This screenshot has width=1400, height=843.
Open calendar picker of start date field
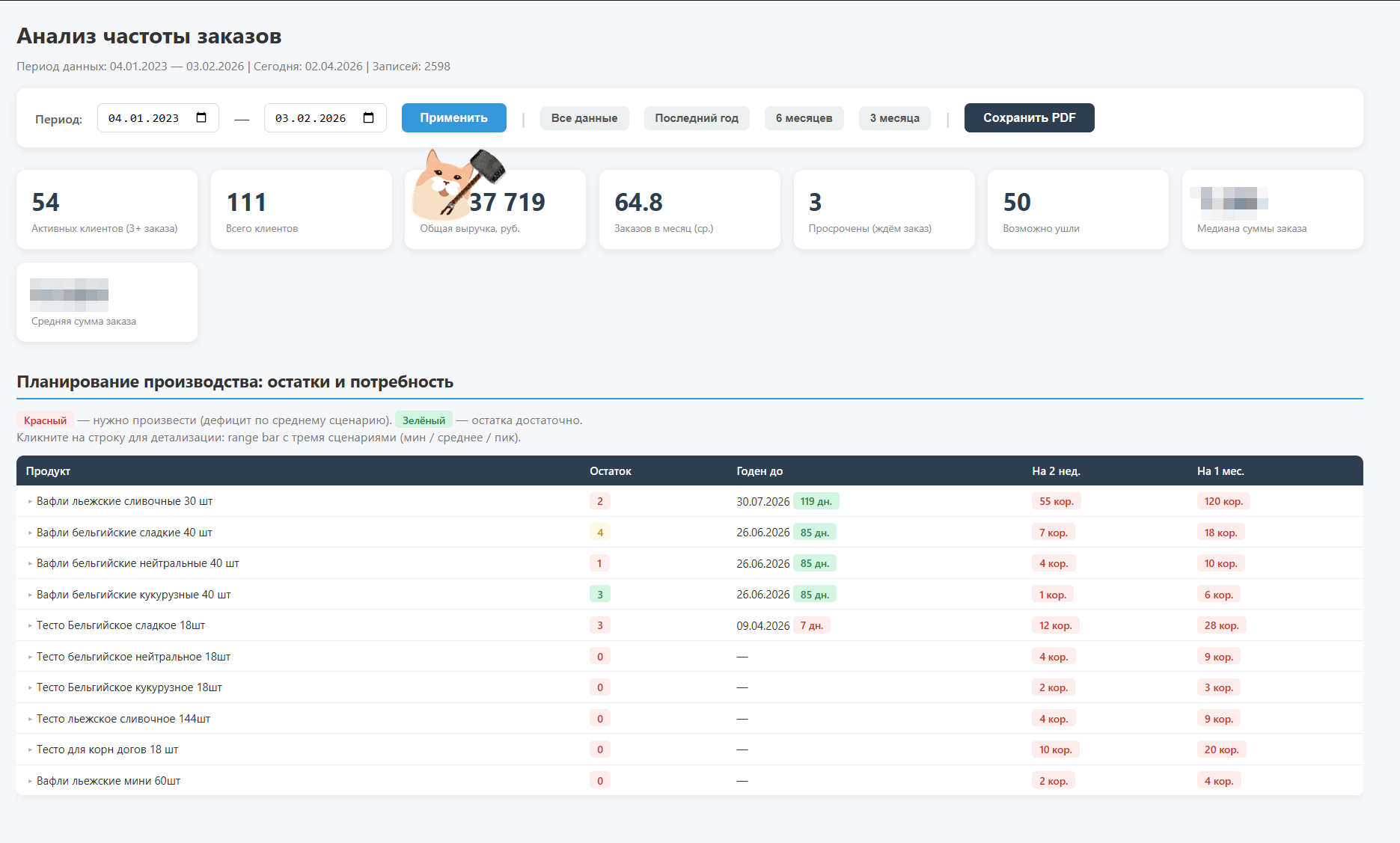(x=201, y=118)
